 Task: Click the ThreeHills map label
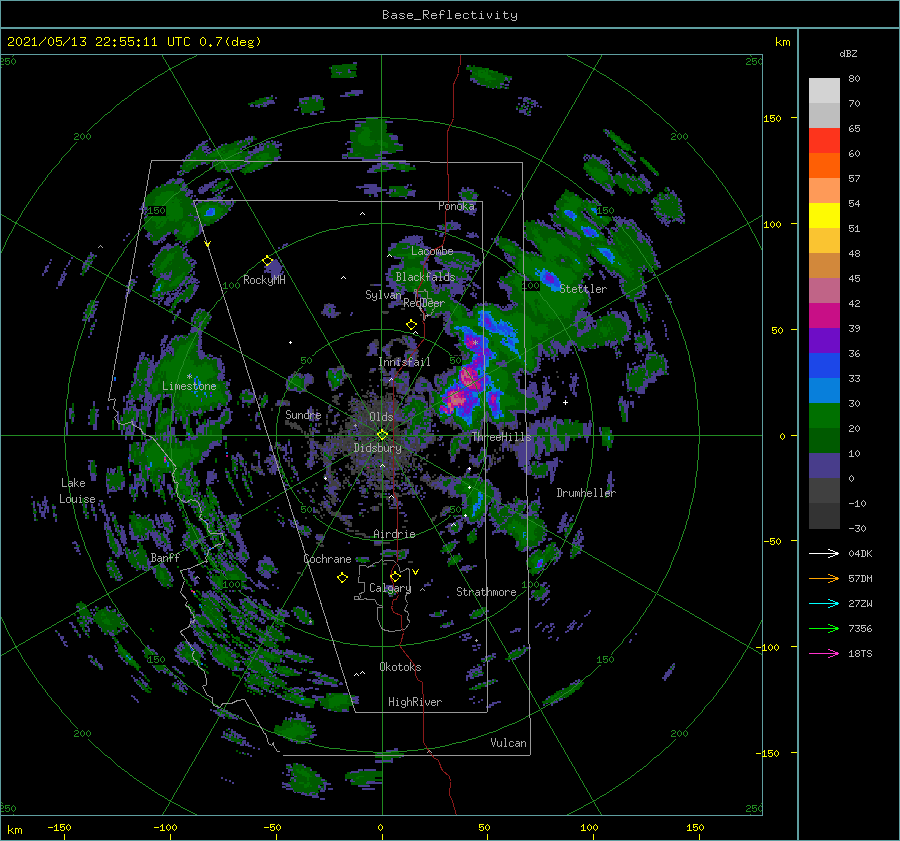[502, 437]
